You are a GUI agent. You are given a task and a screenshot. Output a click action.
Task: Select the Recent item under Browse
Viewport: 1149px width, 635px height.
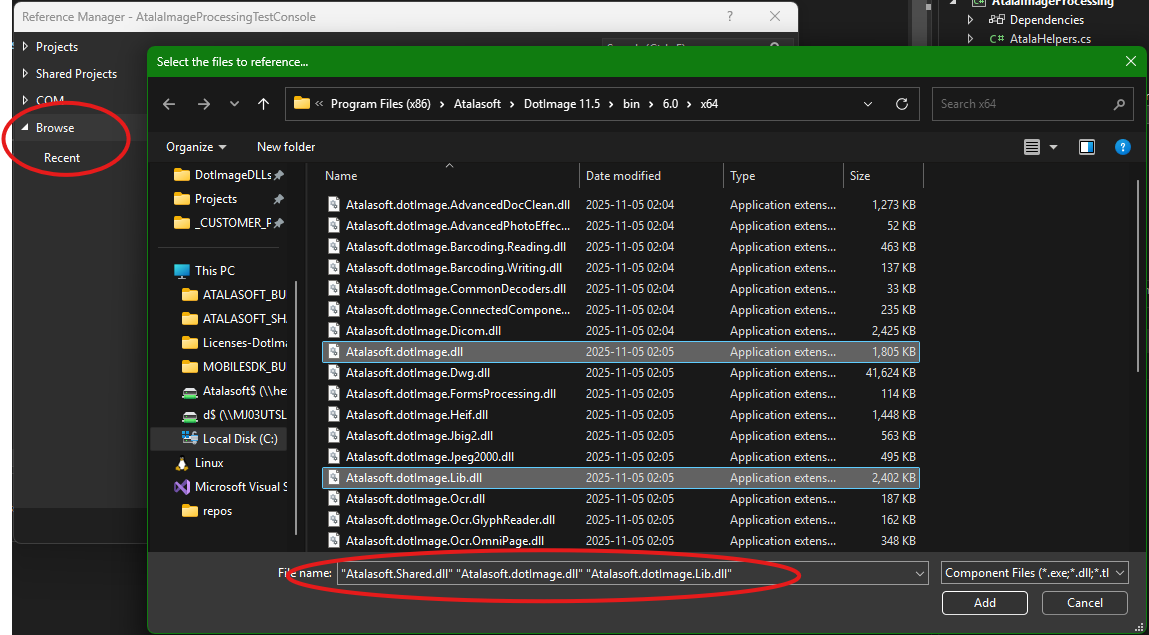point(62,158)
